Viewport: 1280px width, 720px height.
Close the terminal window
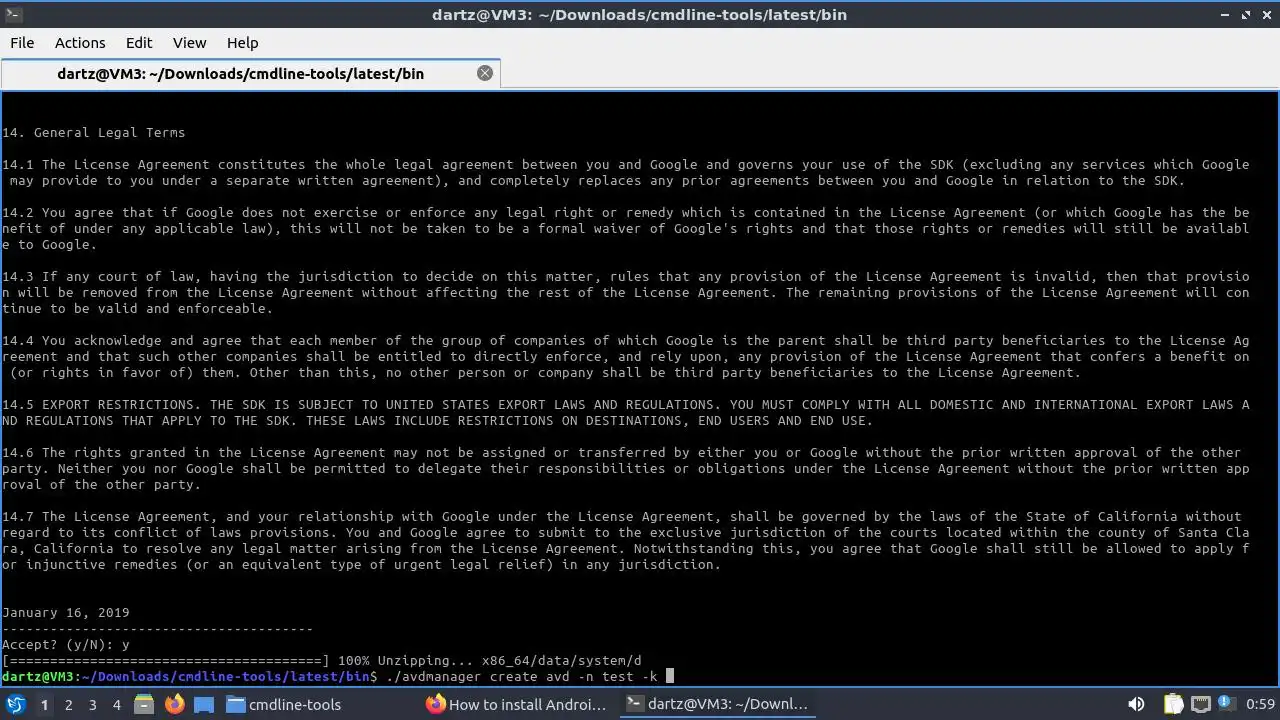click(1265, 14)
